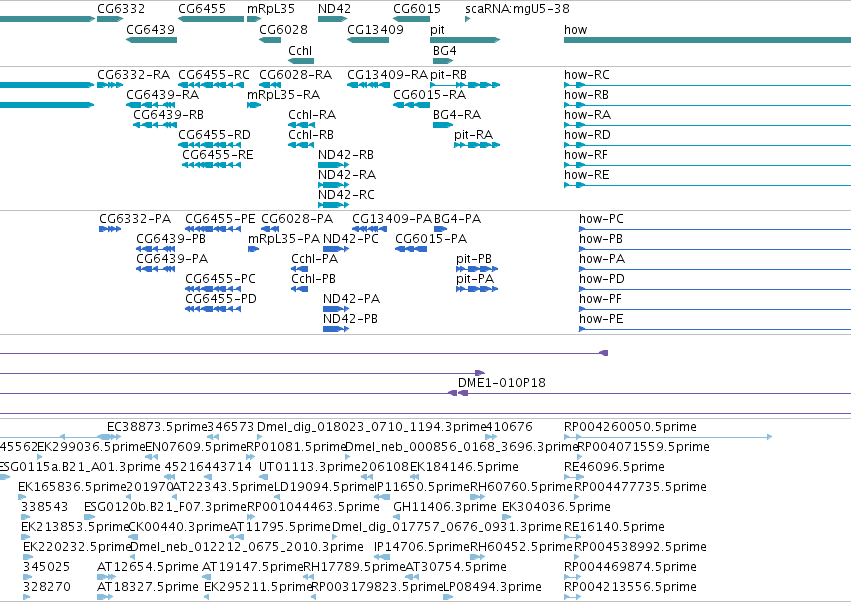Select transcript CG6455-RC
The width and height of the screenshot is (851, 602).
(214, 74)
